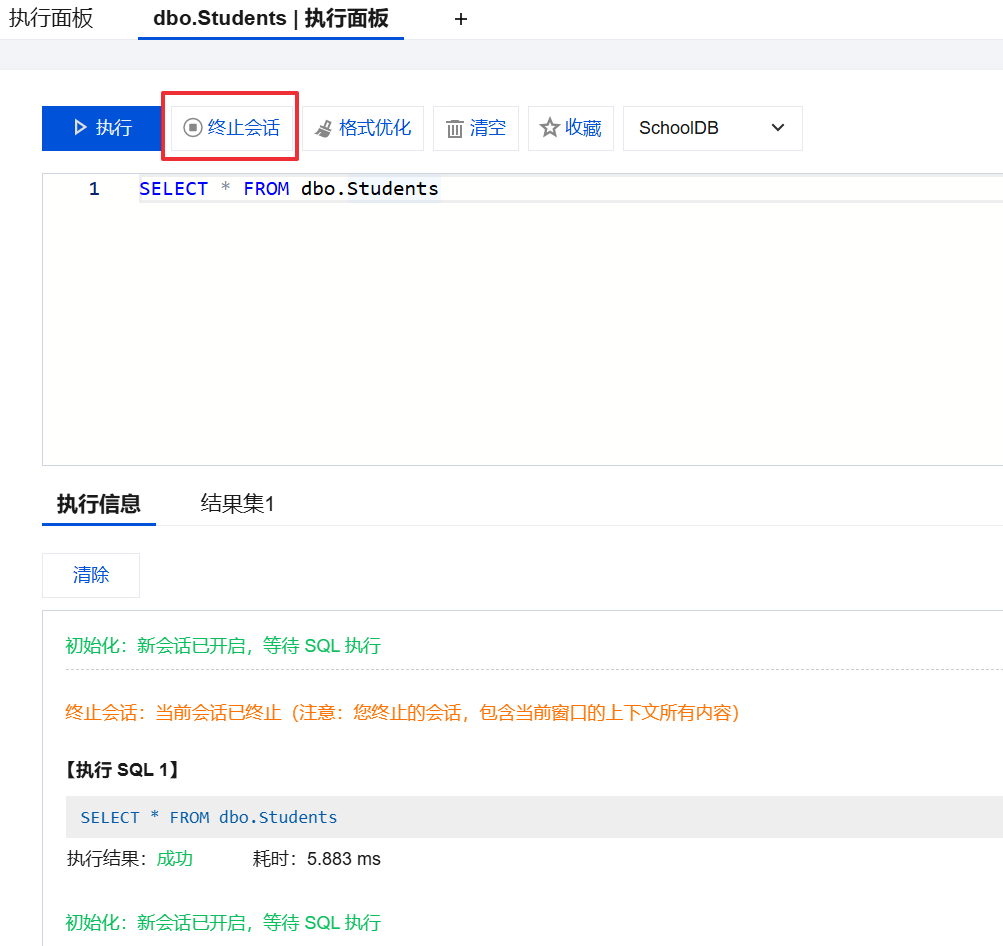The width and height of the screenshot is (1003, 946).
Task: Click line number 1 in the editor gutter
Action: coord(94,189)
